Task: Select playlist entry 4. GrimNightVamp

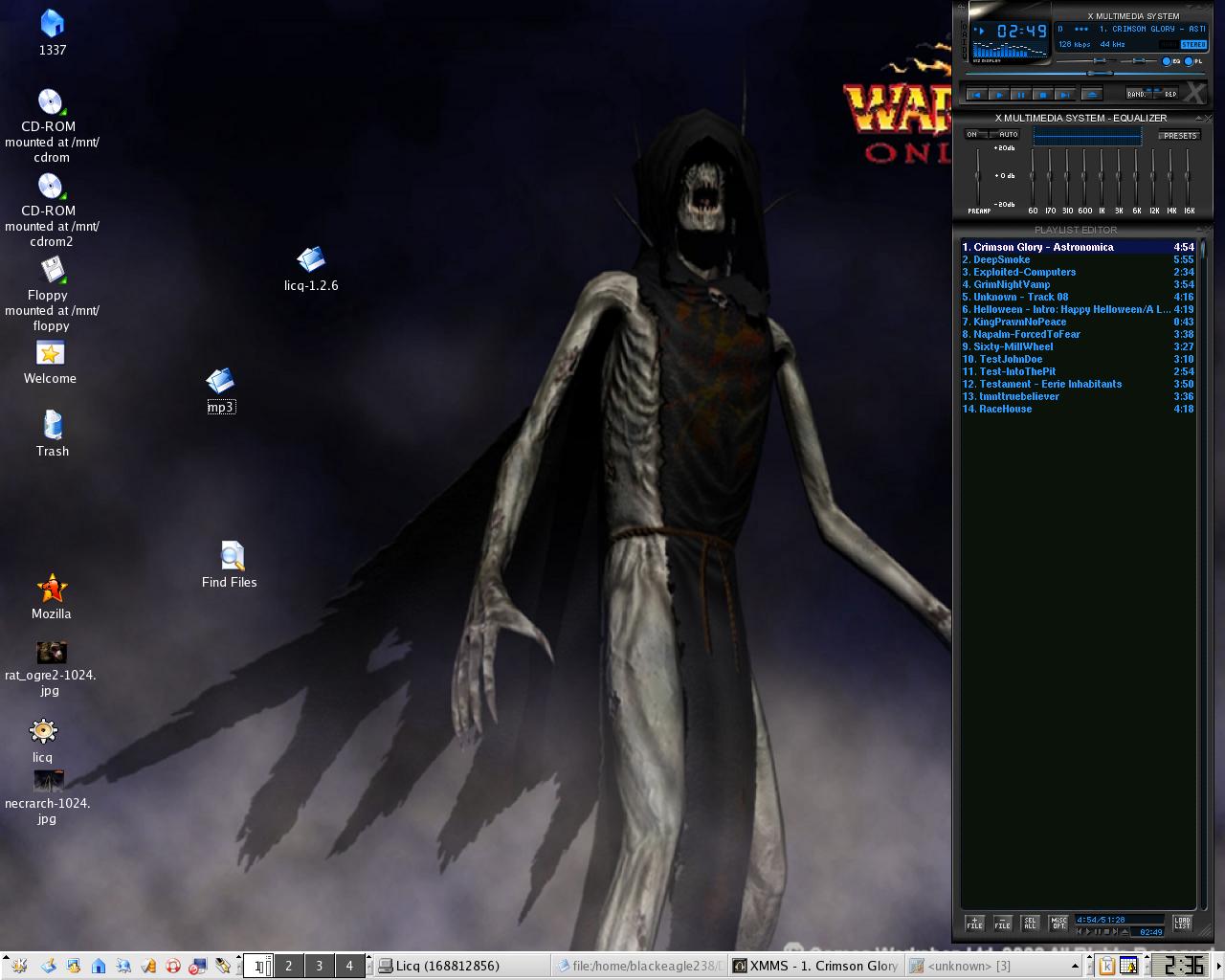Action: [x=1078, y=284]
